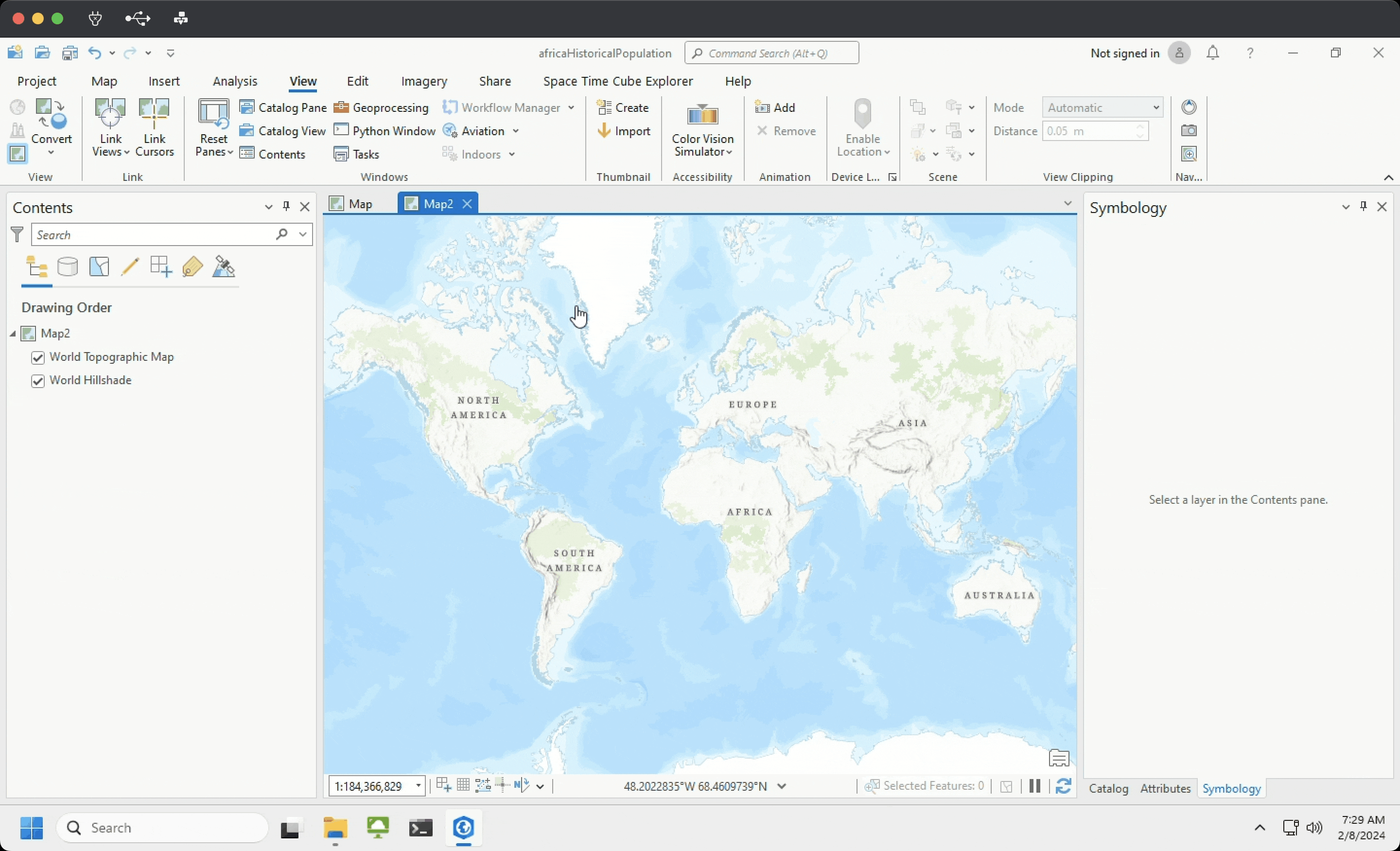Click Import thumbnail button

point(624,131)
